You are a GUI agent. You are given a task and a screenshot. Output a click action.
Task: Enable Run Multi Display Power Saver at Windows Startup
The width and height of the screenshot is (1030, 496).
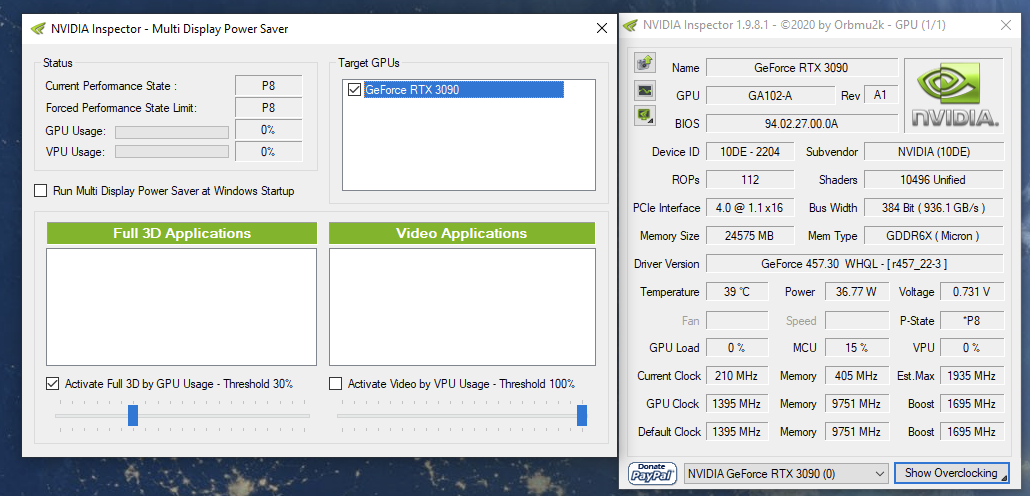[x=41, y=191]
